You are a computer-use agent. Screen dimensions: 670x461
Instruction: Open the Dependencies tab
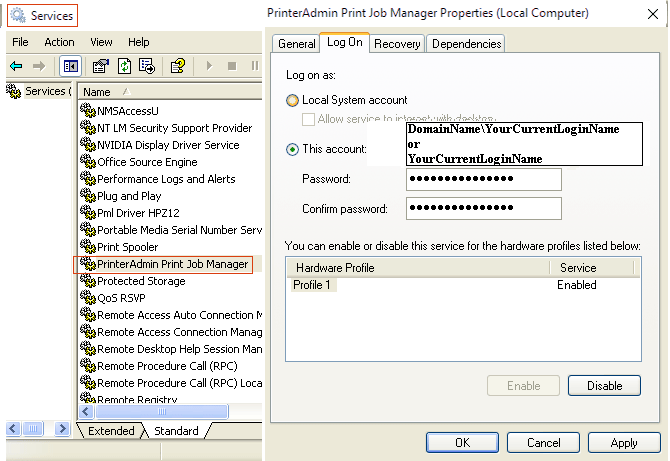pyautogui.click(x=466, y=44)
